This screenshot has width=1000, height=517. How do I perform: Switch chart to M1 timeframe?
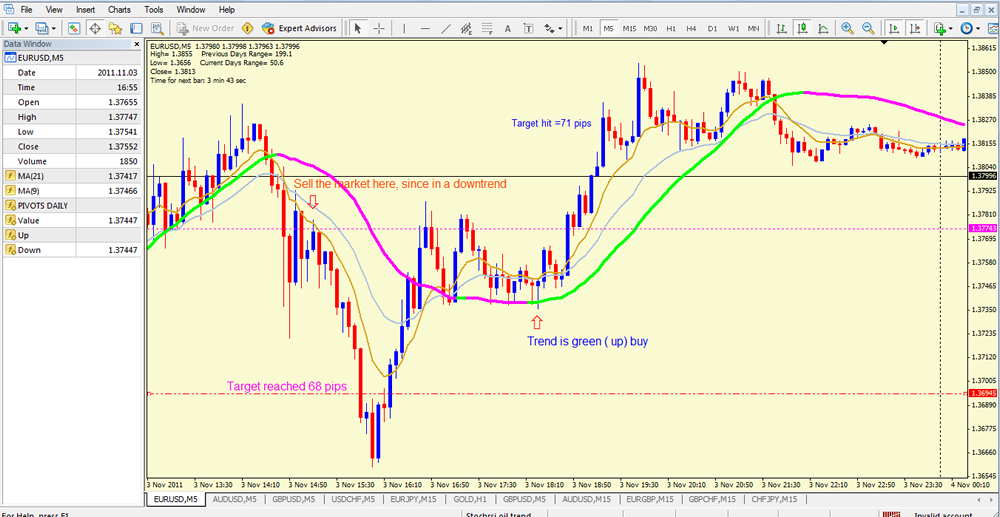[x=588, y=28]
